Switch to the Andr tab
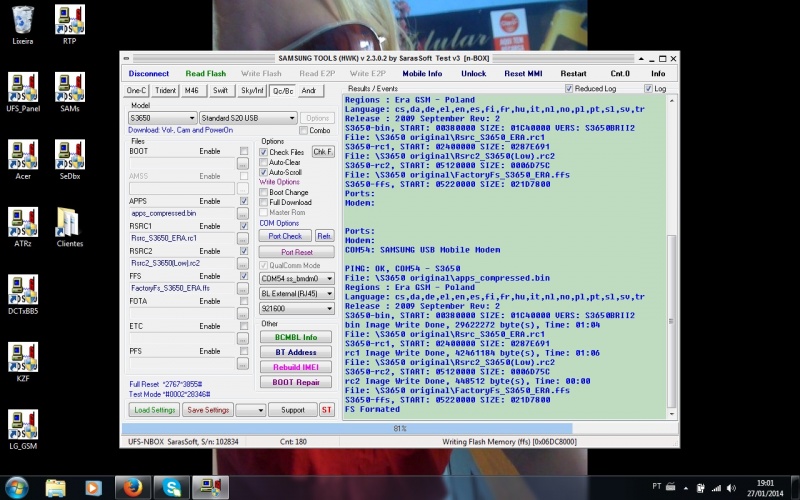The image size is (800, 500). (311, 90)
